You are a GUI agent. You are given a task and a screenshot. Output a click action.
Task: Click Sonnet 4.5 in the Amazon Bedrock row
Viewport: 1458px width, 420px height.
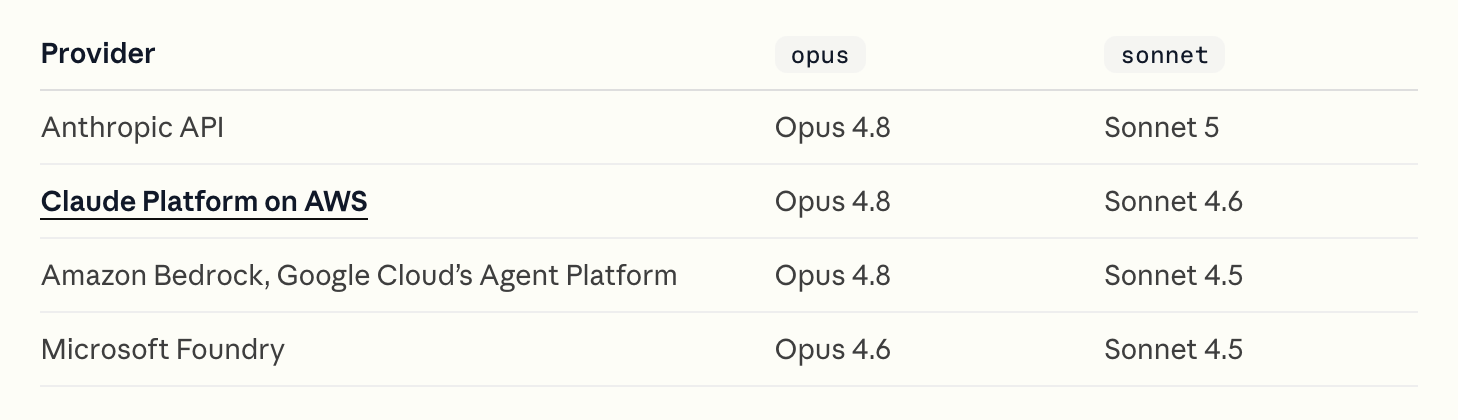pyautogui.click(x=1173, y=275)
